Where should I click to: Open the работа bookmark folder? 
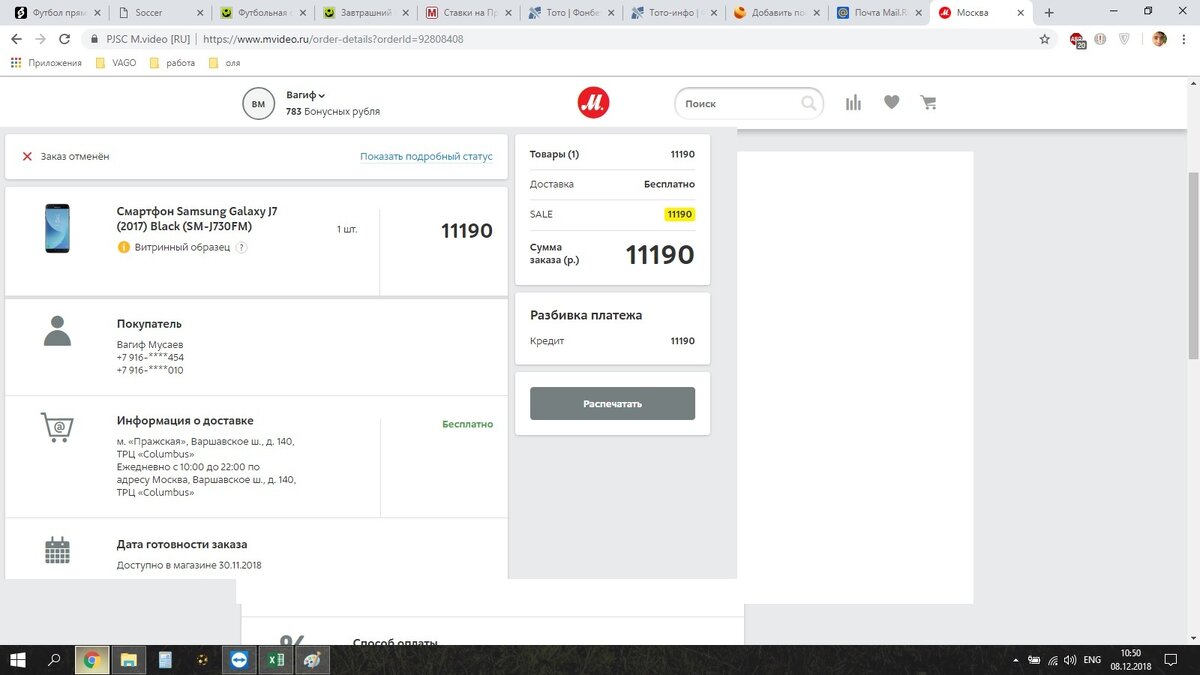pyautogui.click(x=172, y=63)
